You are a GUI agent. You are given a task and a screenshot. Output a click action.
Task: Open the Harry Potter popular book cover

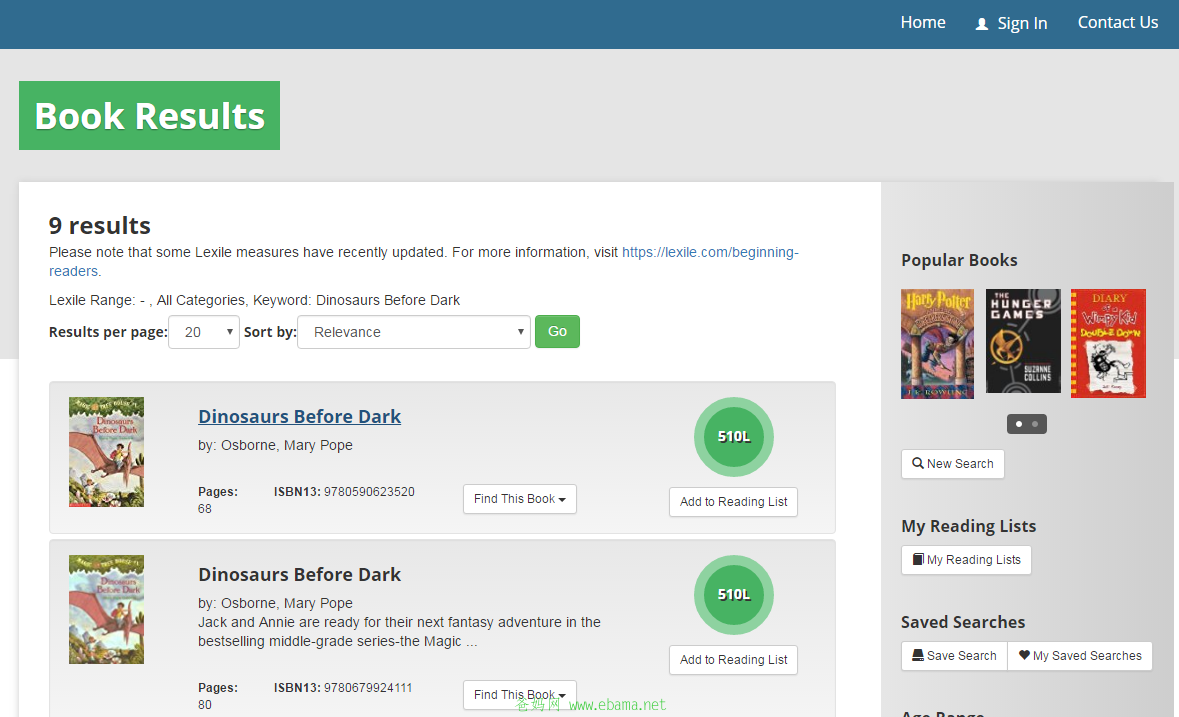click(937, 343)
